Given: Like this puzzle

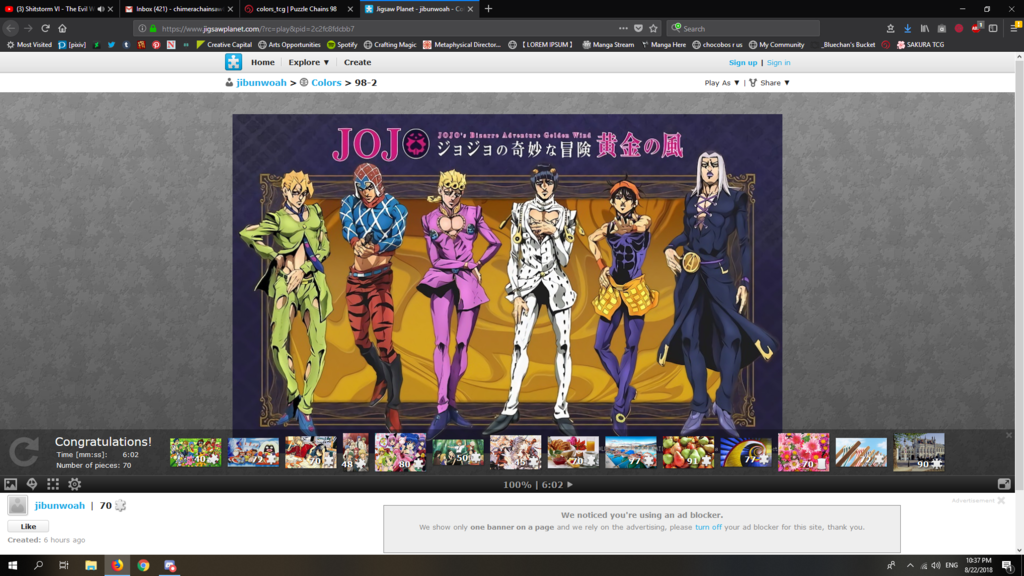Looking at the screenshot, I should [x=28, y=526].
